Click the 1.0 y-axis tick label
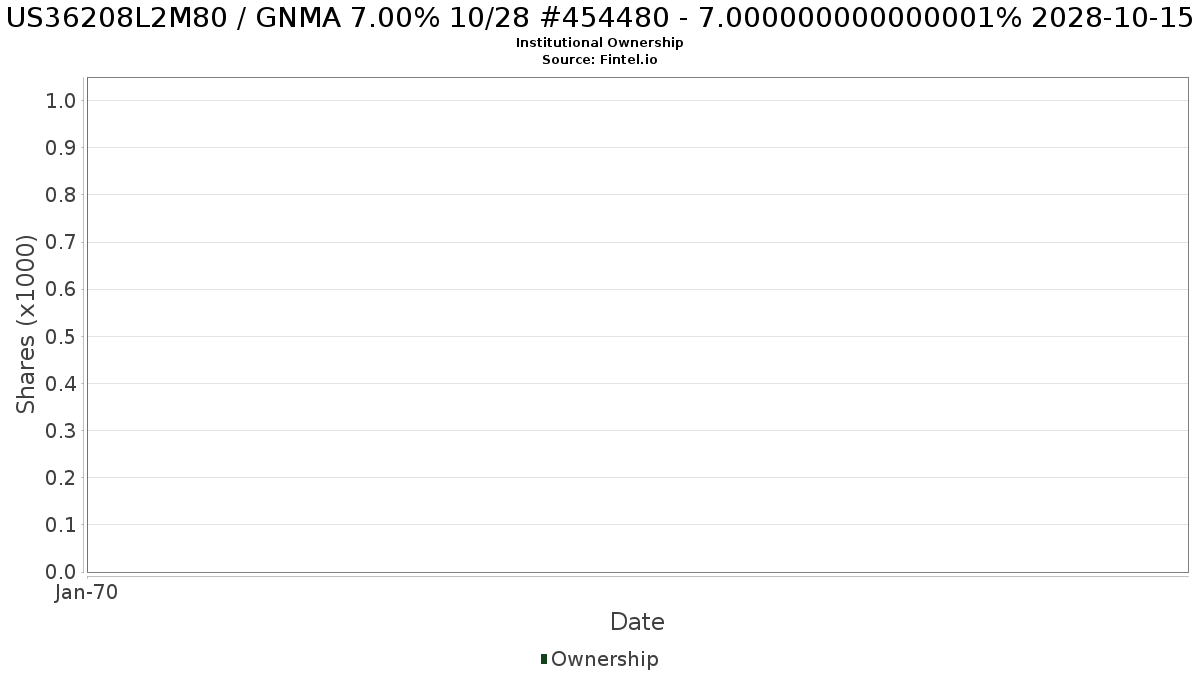The image size is (1200, 675). tap(61, 100)
